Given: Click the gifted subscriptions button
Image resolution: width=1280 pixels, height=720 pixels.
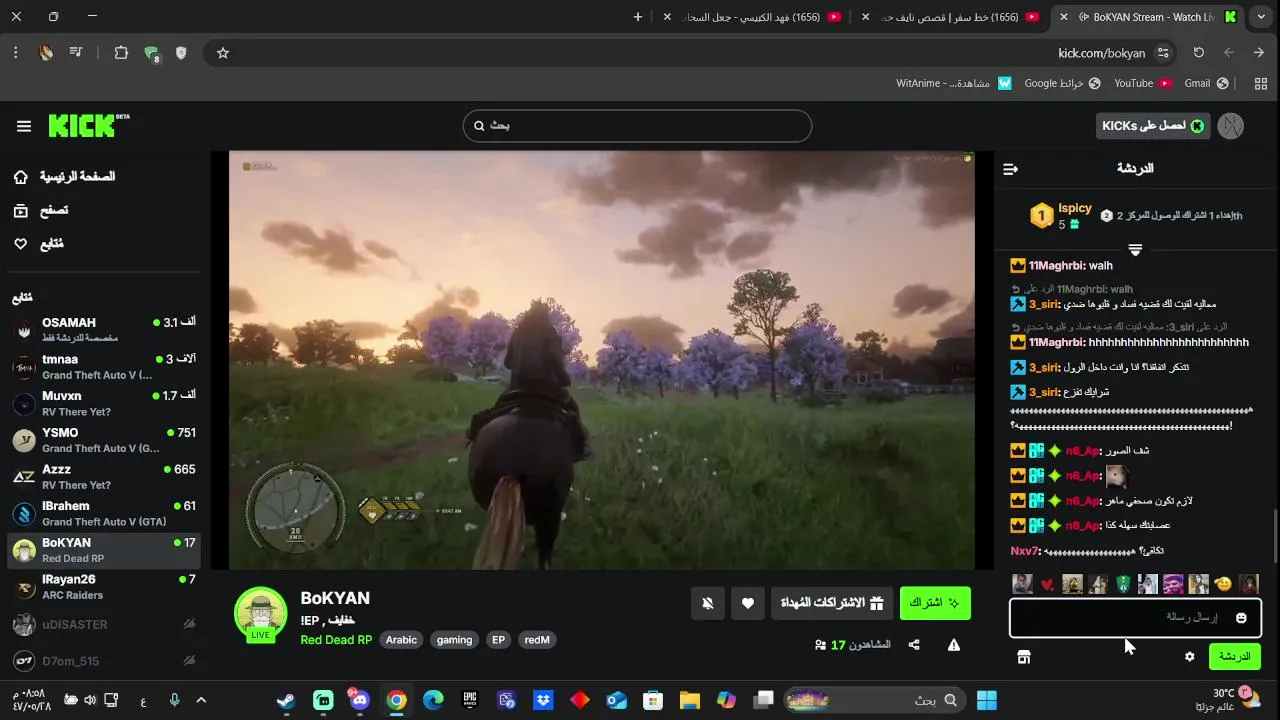Looking at the screenshot, I should pos(832,603).
